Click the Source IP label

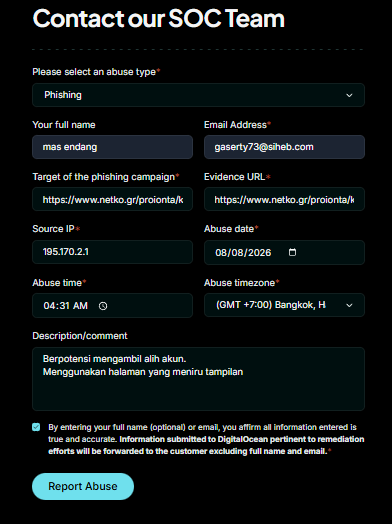coord(56,229)
